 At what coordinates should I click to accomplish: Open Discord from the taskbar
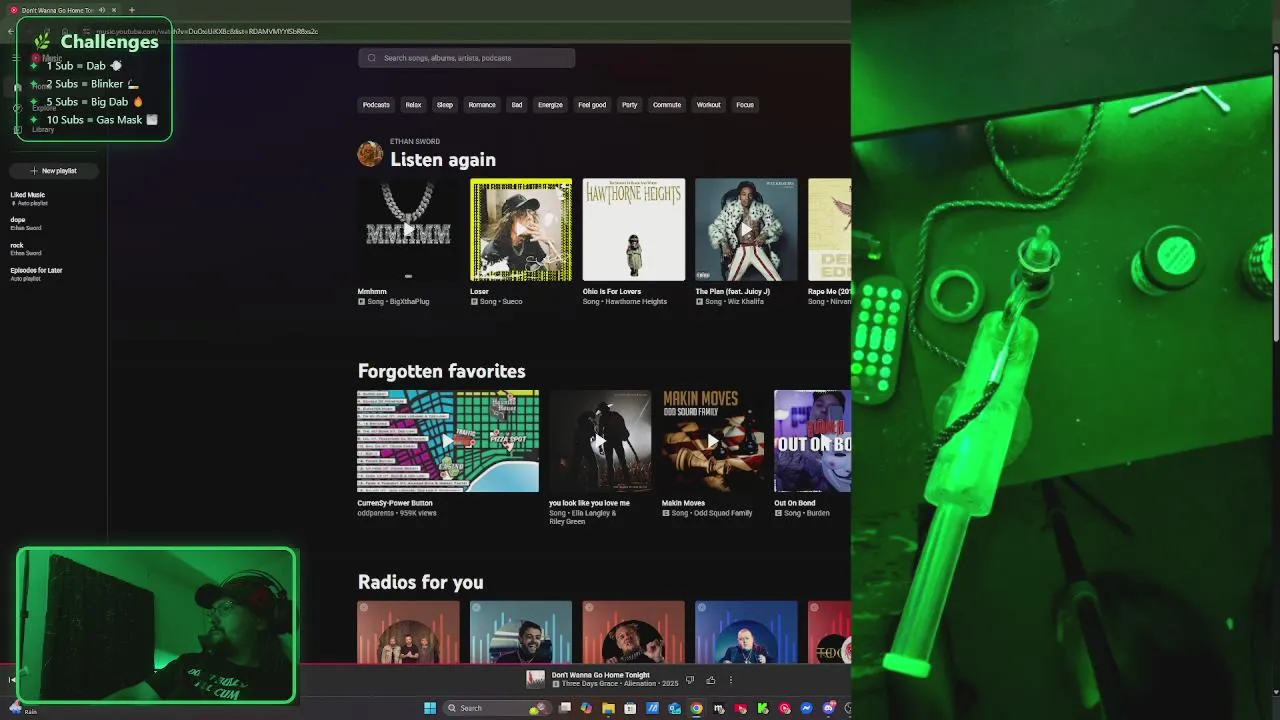(x=829, y=708)
